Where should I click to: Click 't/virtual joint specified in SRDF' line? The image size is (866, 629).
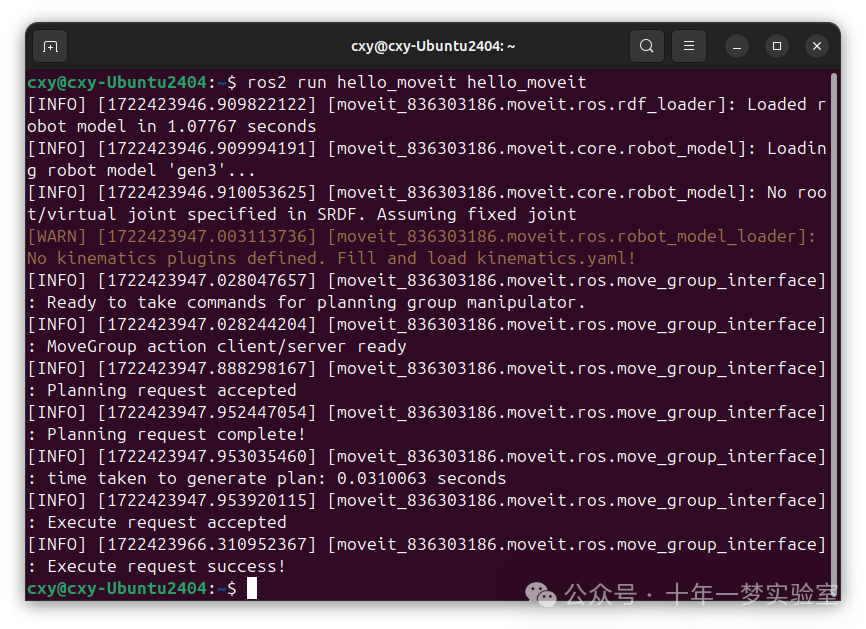pos(302,214)
